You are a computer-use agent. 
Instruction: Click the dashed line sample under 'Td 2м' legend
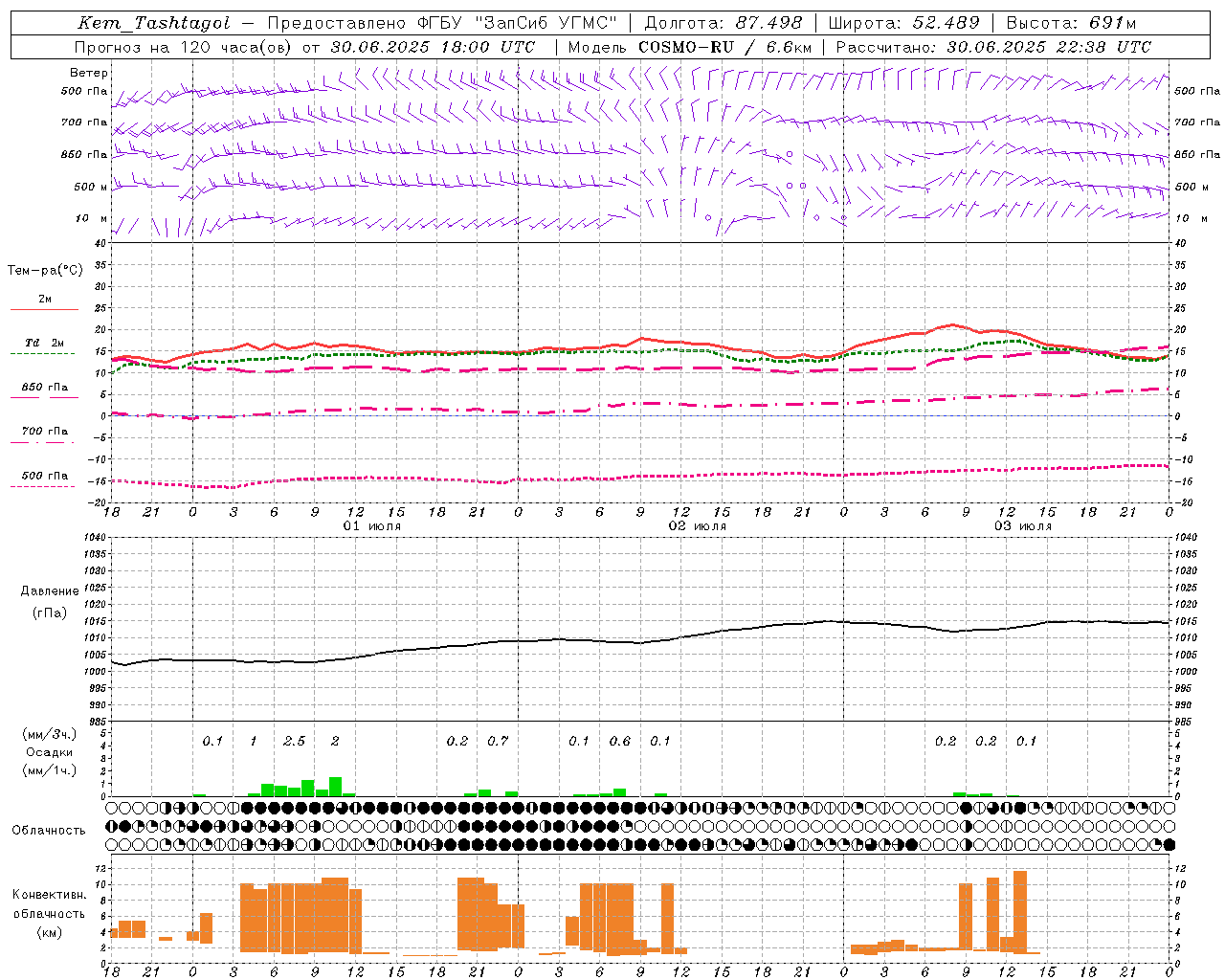pyautogui.click(x=43, y=354)
